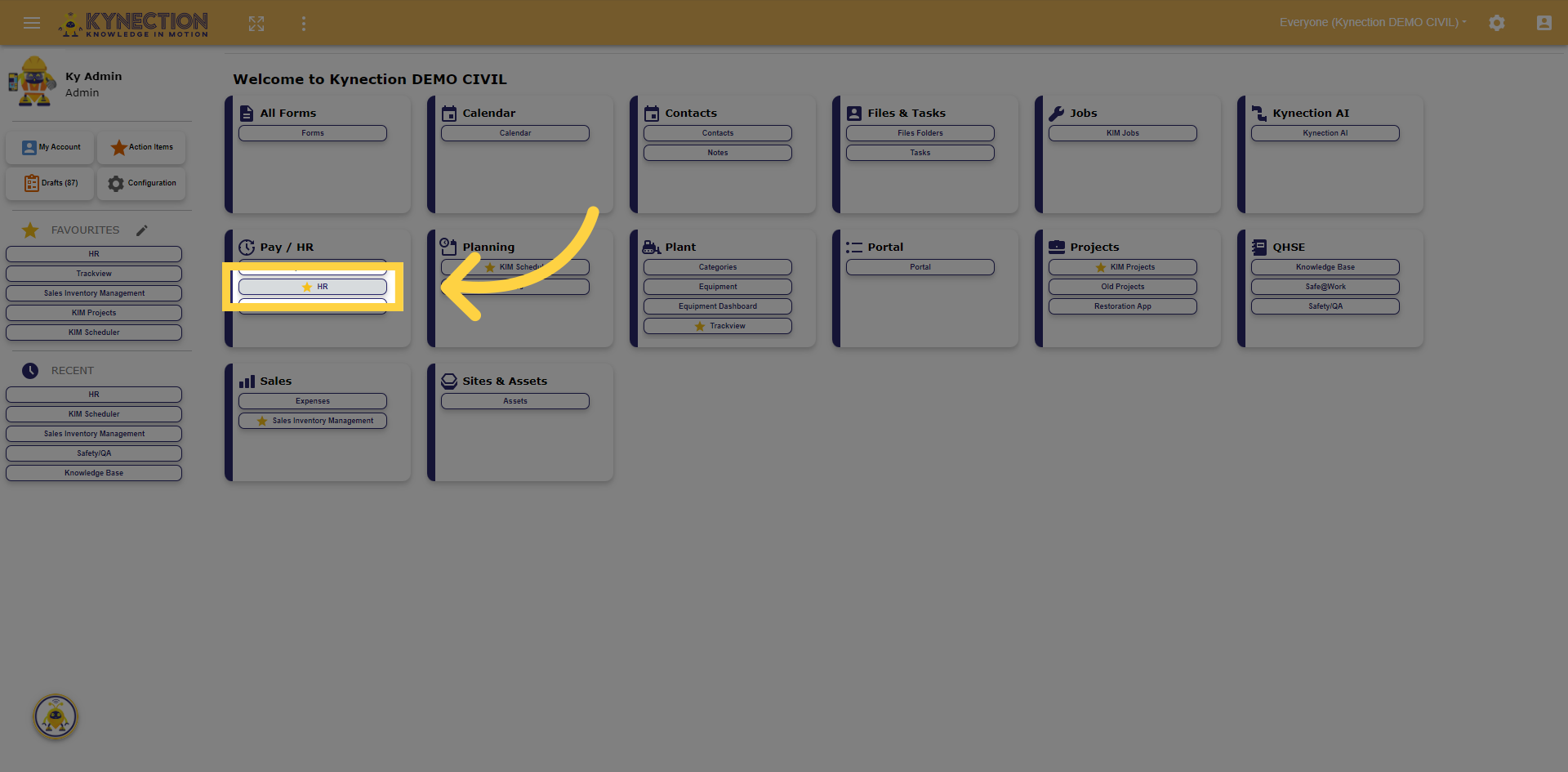Image resolution: width=1568 pixels, height=772 pixels.
Task: Open the Equipment Dashboard
Action: (717, 306)
